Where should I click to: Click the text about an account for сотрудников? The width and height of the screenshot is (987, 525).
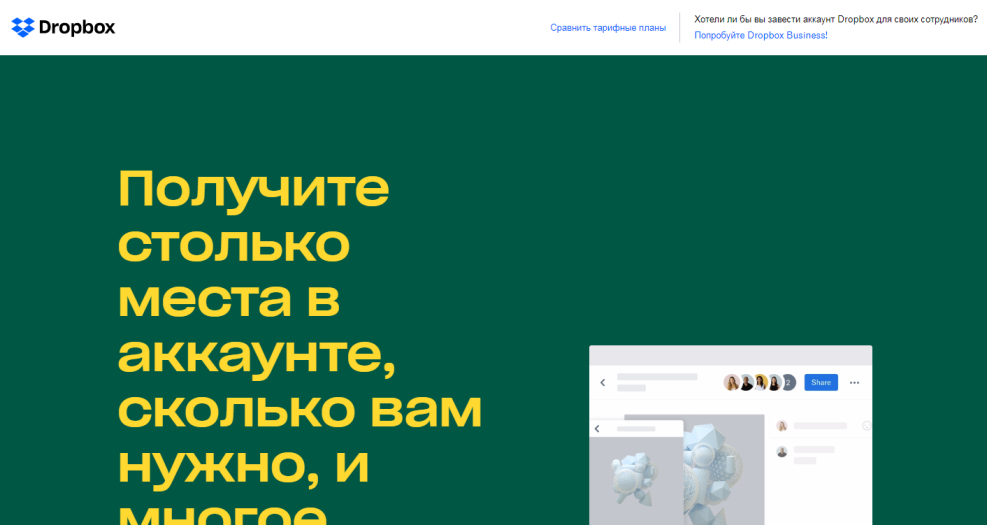point(836,20)
